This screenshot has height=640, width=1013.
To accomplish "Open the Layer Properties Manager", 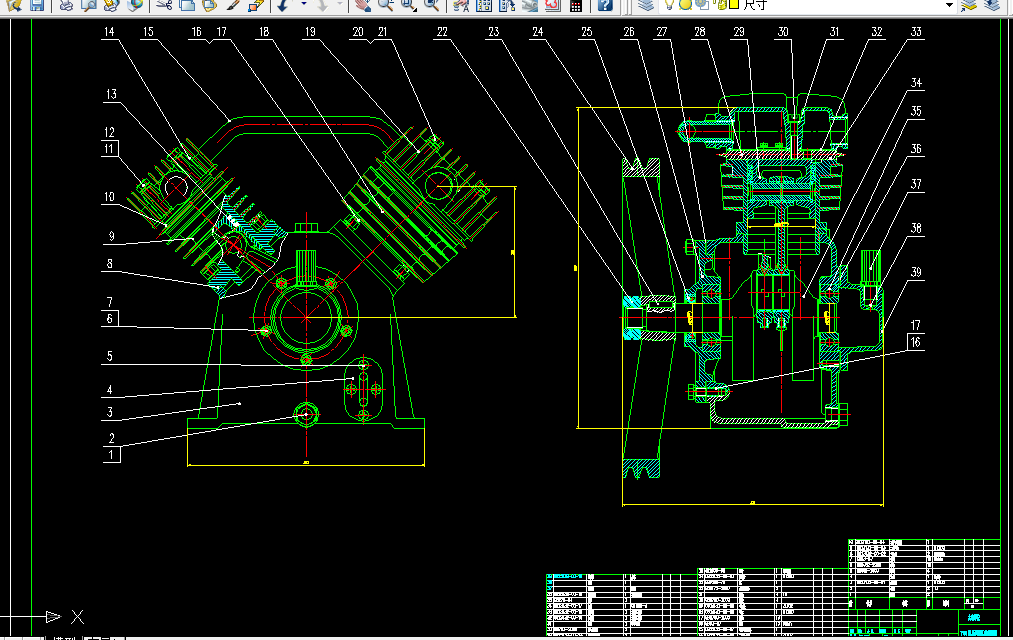I will [x=645, y=5].
